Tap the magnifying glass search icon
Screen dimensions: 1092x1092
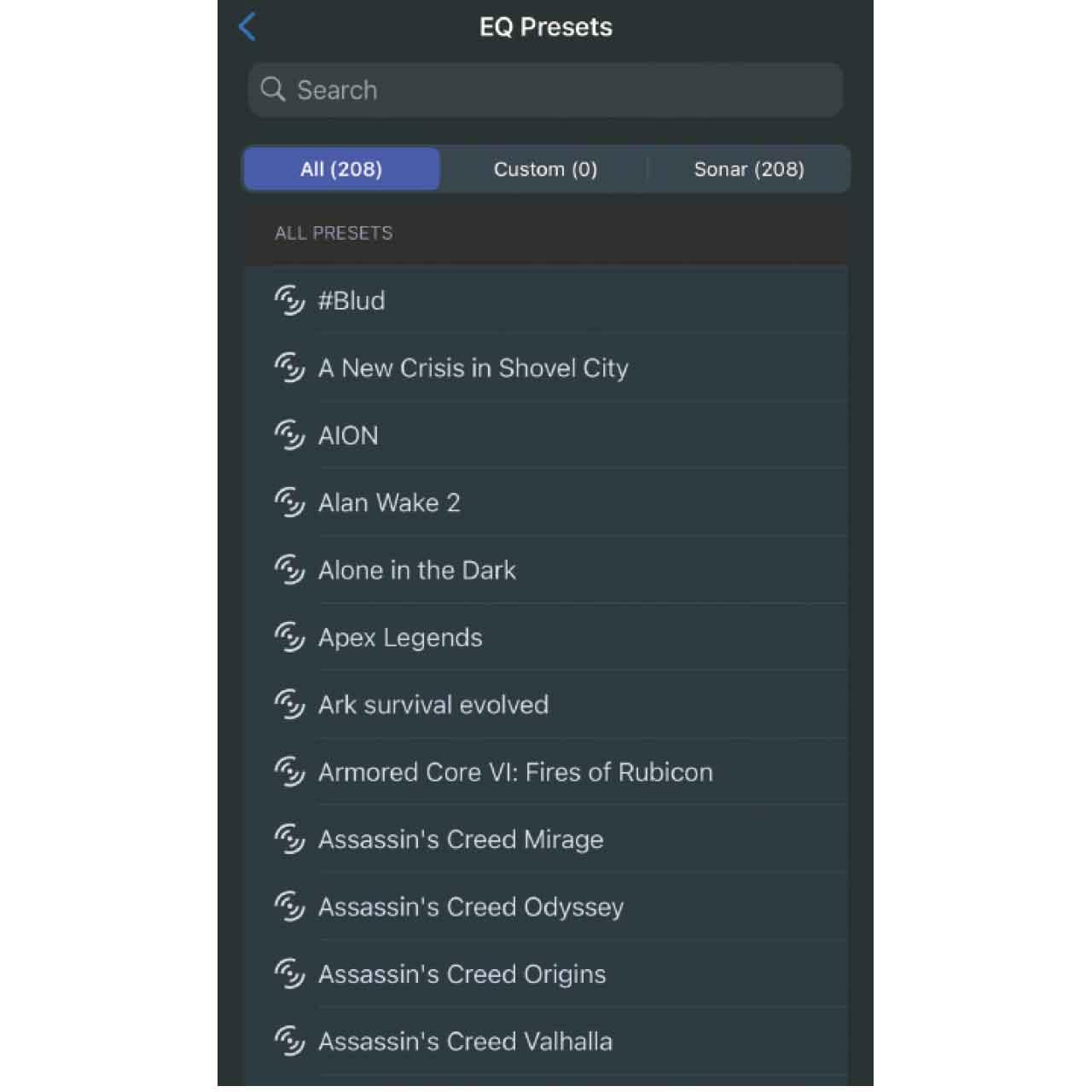[x=273, y=90]
